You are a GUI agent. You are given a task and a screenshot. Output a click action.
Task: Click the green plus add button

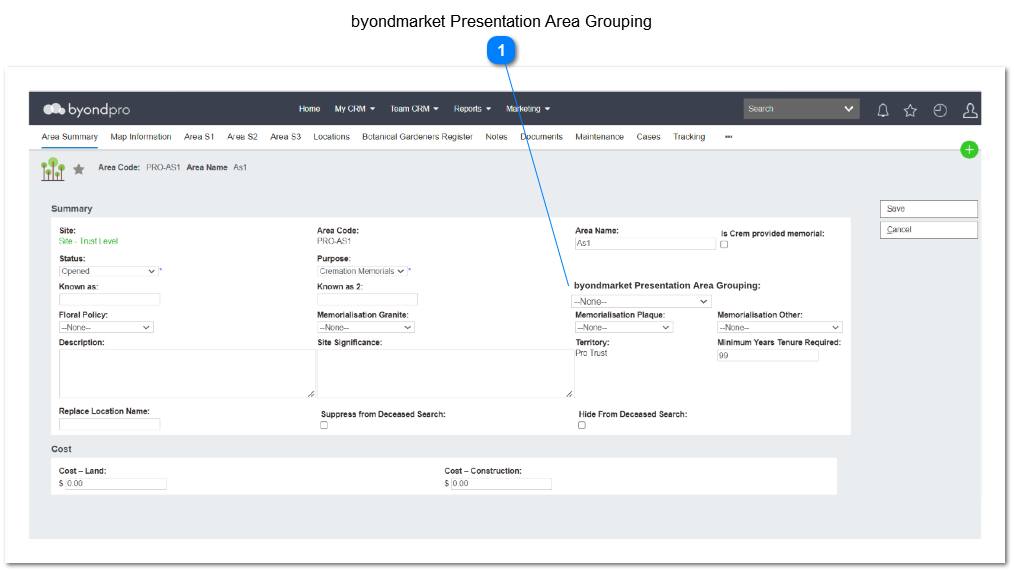pos(969,150)
